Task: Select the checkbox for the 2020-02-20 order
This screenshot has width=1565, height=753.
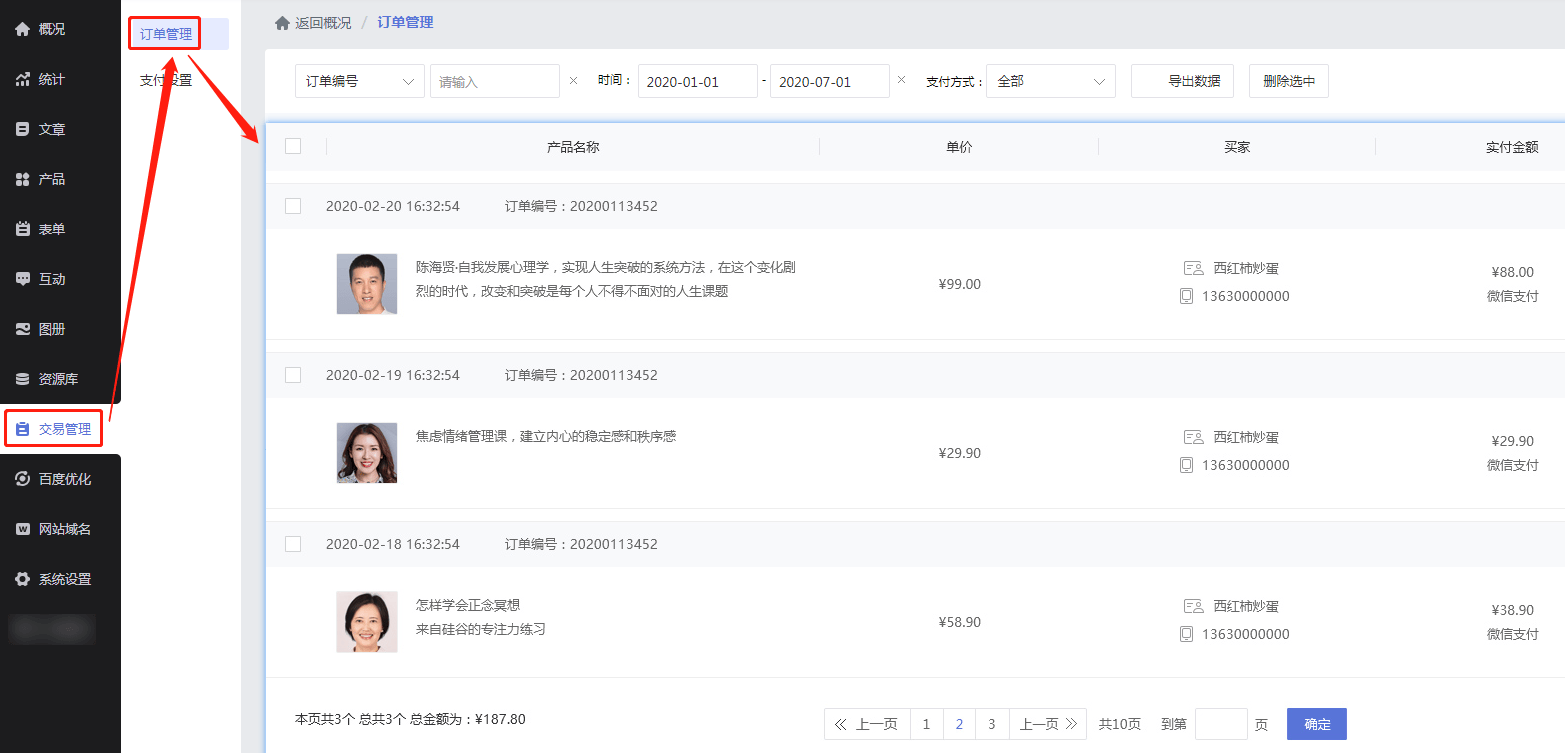Action: point(293,206)
